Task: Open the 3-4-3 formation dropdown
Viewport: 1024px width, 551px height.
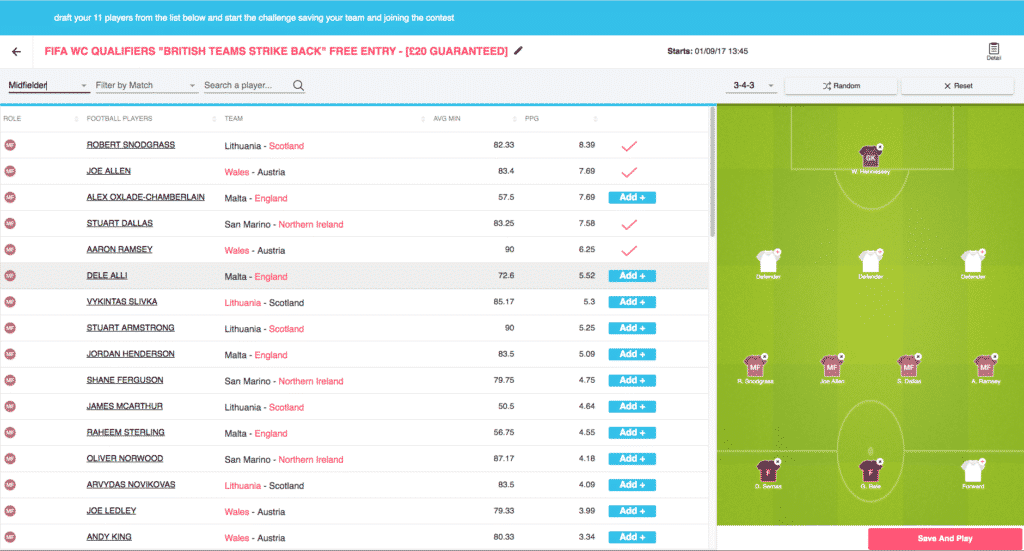Action: pyautogui.click(x=752, y=86)
